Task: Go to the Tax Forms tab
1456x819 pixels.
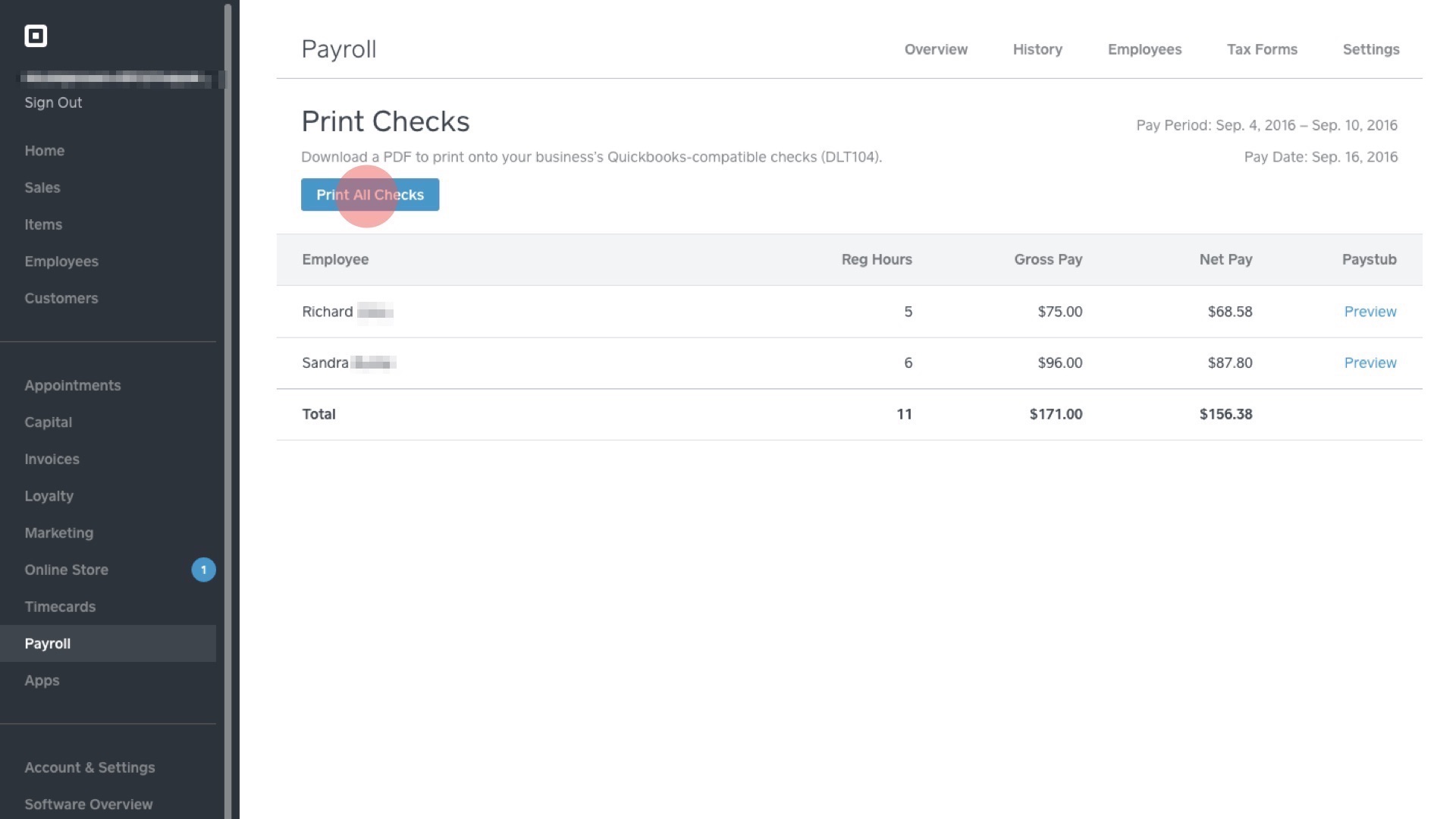Action: (x=1262, y=49)
